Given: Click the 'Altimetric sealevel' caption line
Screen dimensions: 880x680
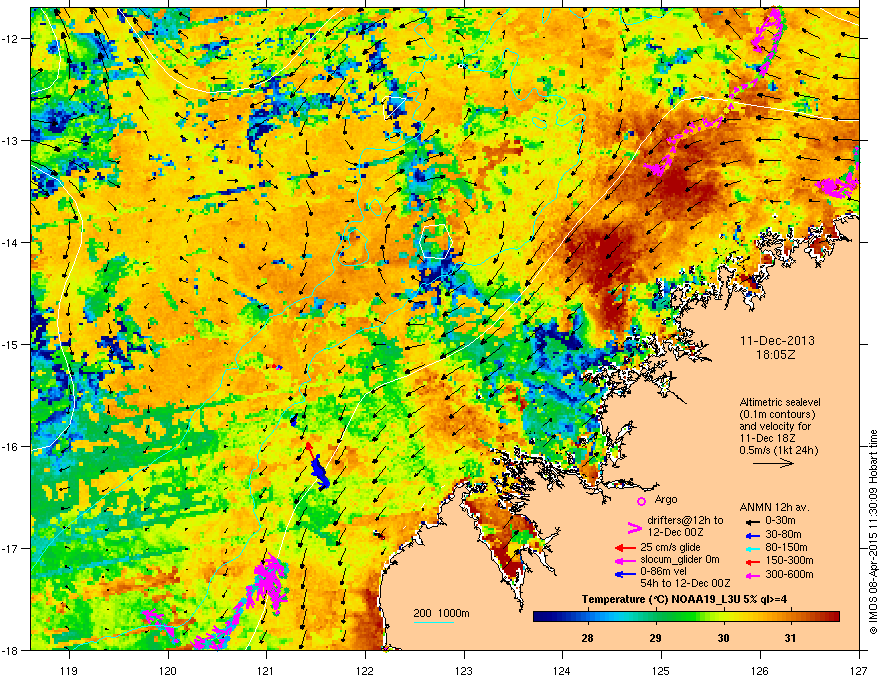Looking at the screenshot, I should point(780,402).
